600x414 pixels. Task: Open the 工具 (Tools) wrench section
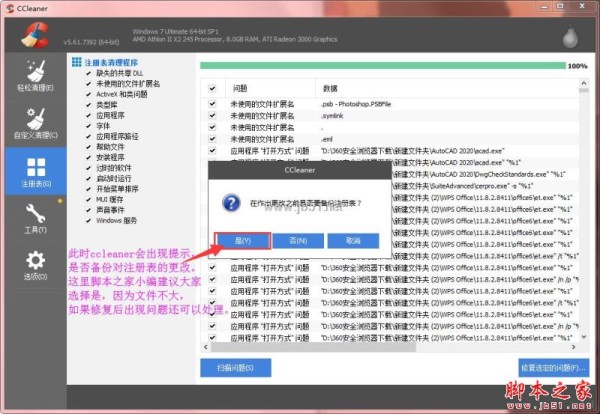[x=34, y=218]
